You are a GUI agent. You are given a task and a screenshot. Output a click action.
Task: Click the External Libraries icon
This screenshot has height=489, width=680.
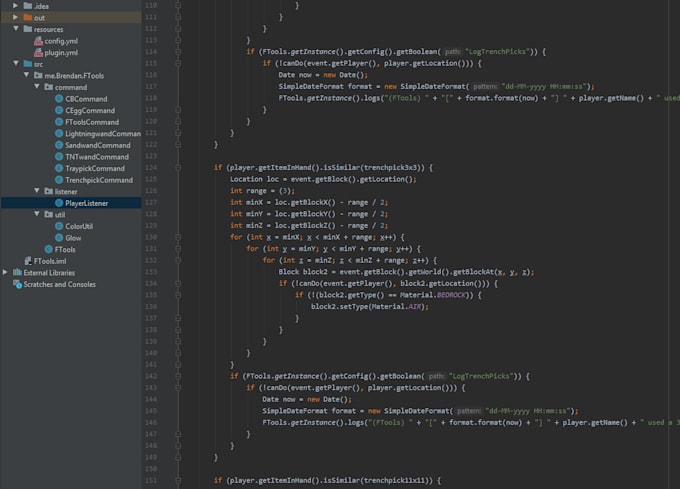click(x=17, y=272)
